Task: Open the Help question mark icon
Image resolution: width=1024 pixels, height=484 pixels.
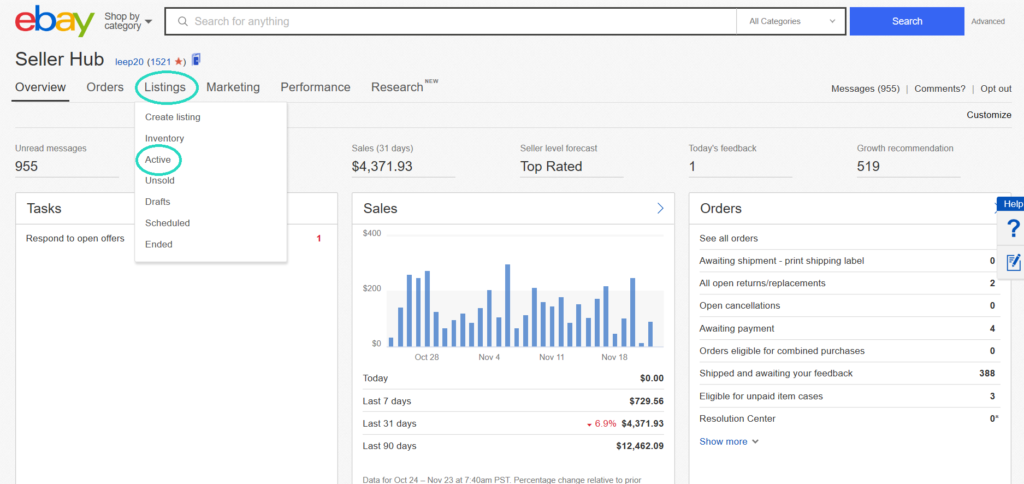Action: tap(1014, 229)
